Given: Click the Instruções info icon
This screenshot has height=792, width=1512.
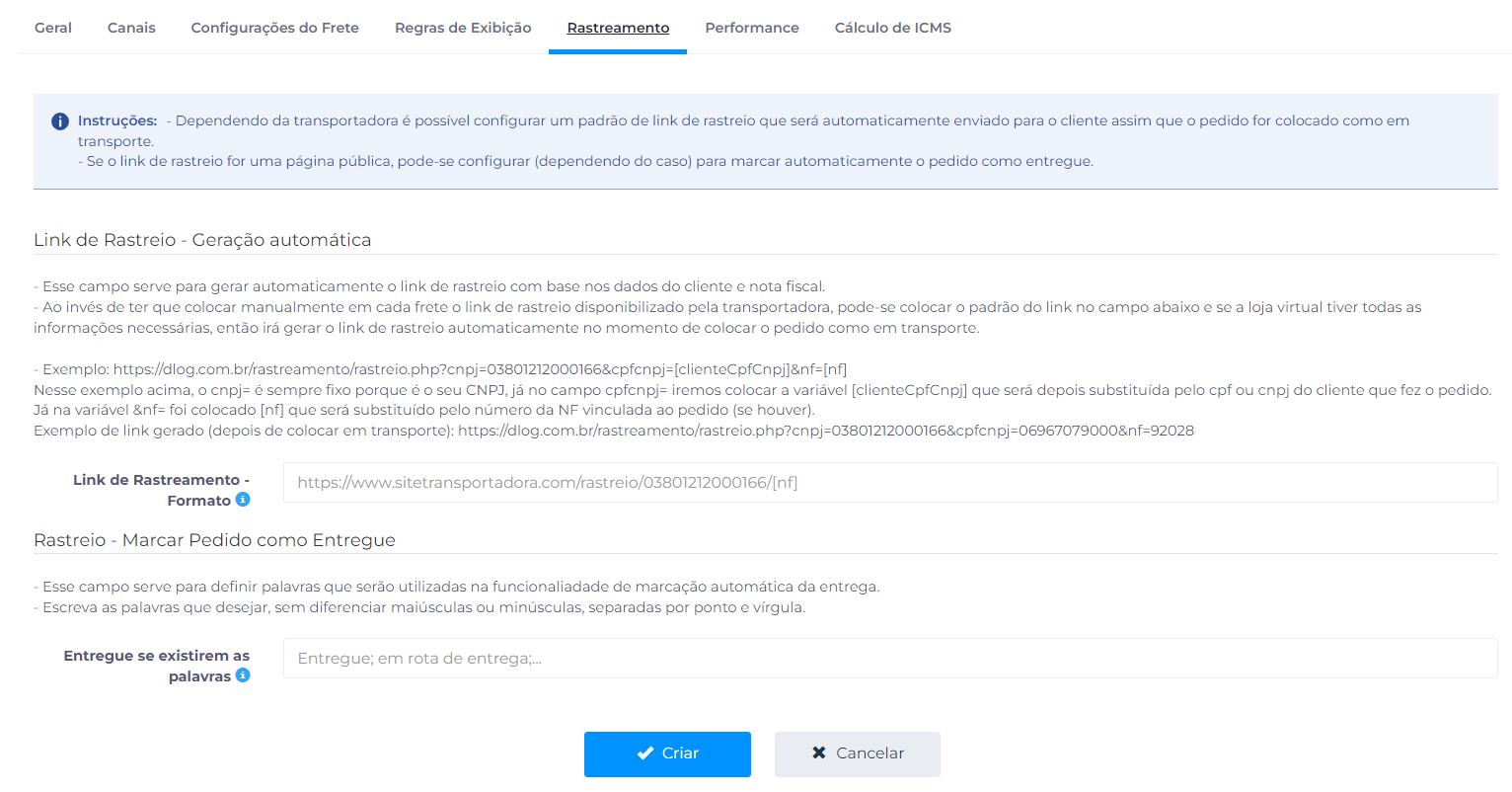Looking at the screenshot, I should 60,121.
